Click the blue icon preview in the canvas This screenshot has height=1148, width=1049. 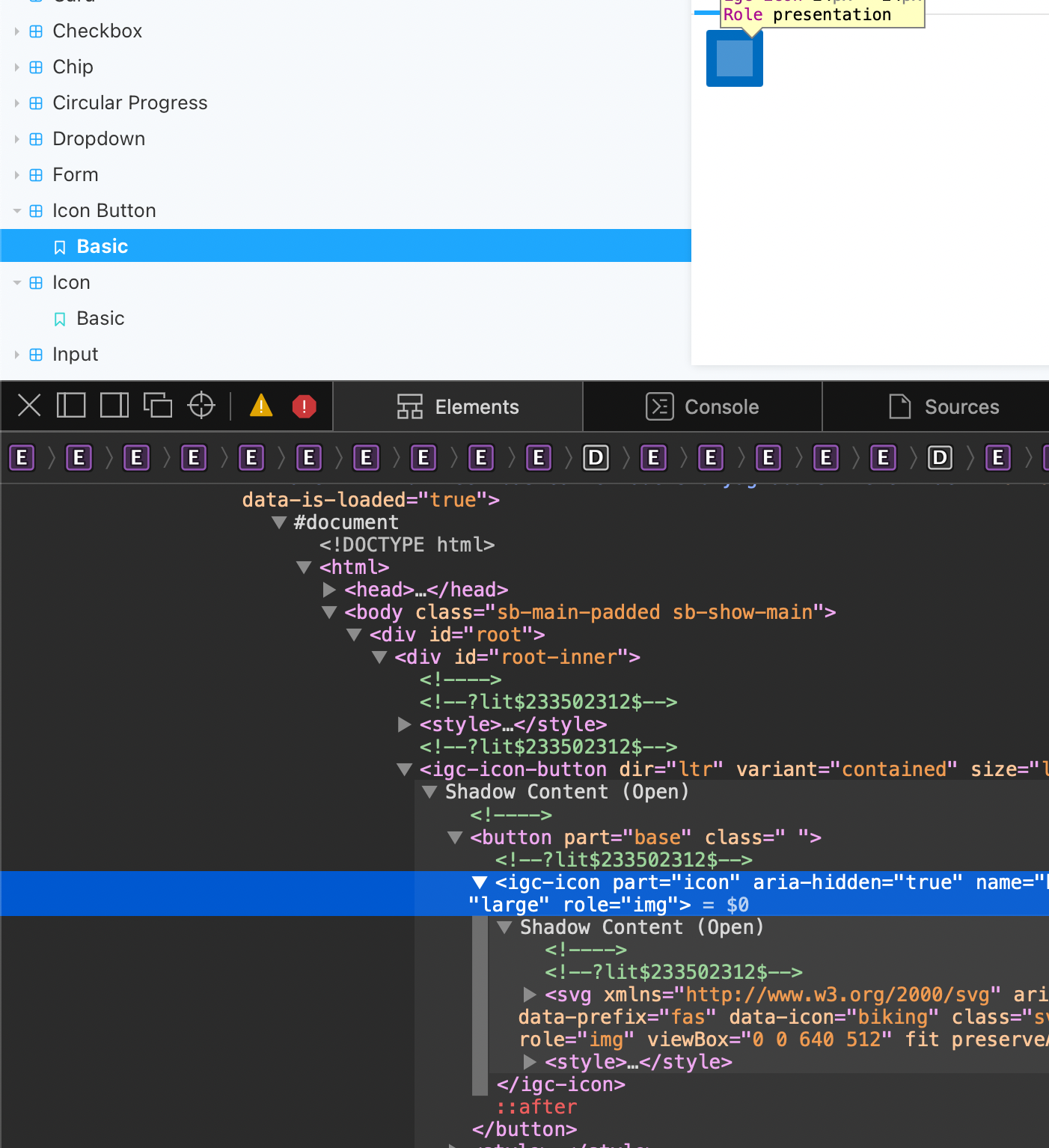click(x=734, y=58)
